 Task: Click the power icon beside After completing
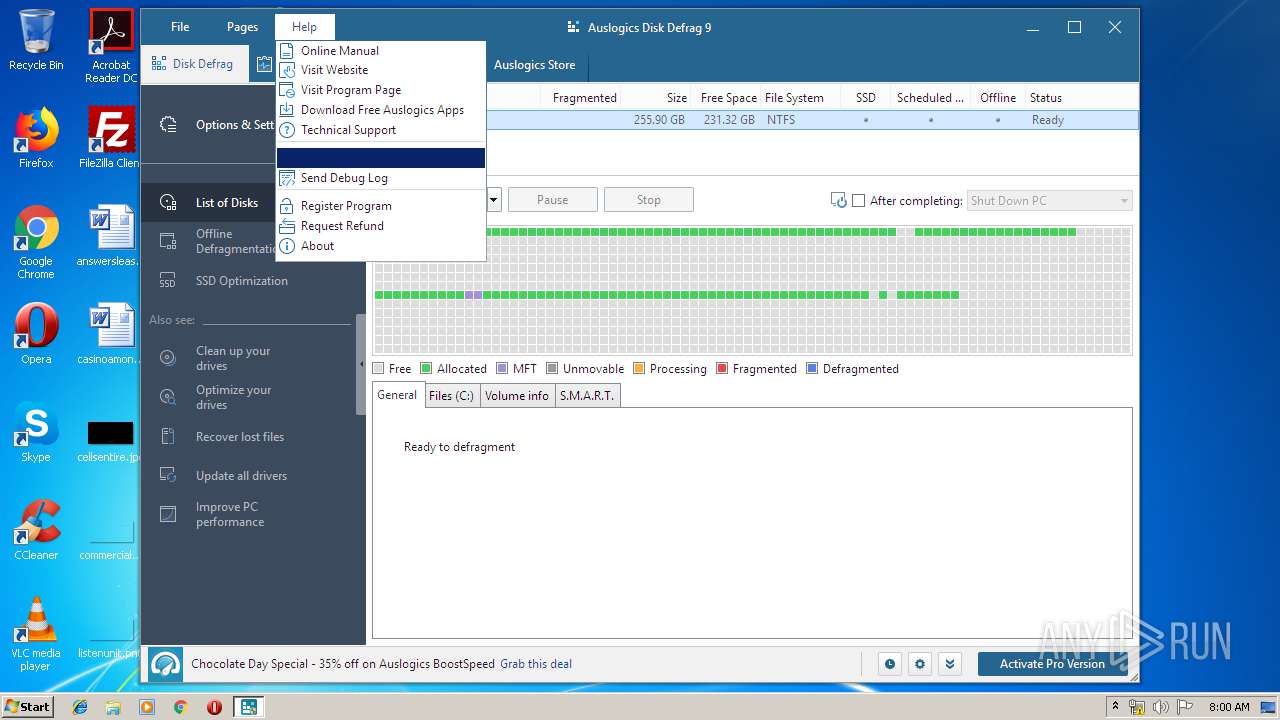(839, 200)
